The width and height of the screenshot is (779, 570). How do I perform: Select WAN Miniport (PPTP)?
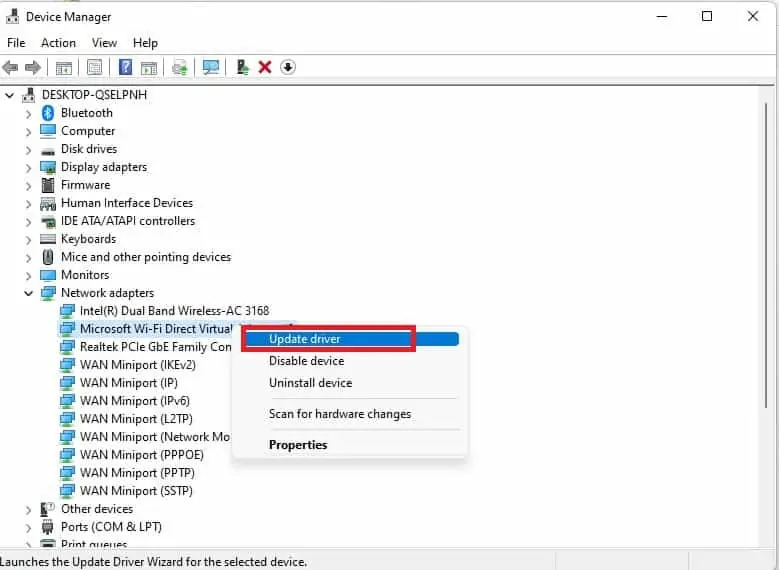128,473
